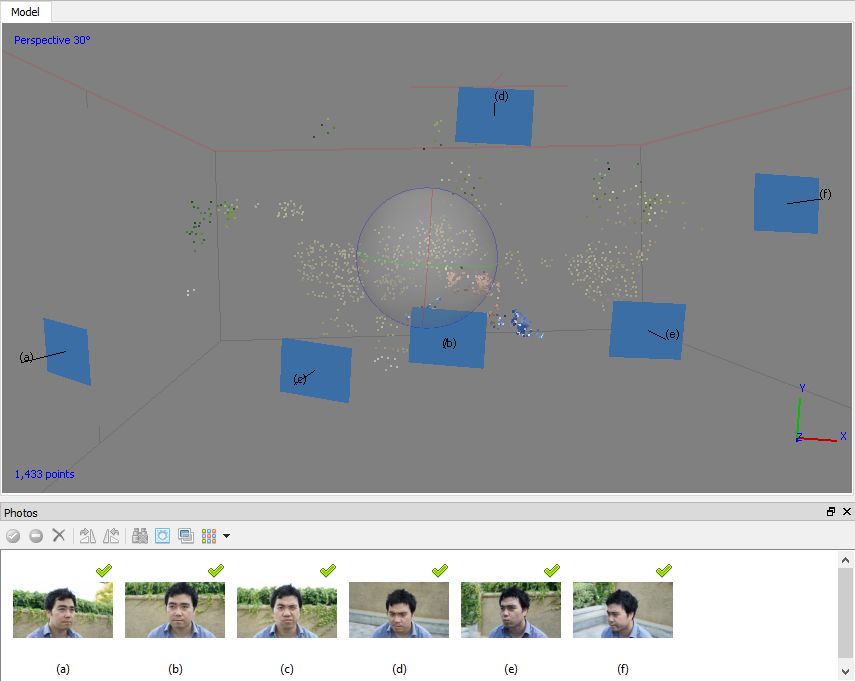Click camera (d) blue plane in viewport

494,116
